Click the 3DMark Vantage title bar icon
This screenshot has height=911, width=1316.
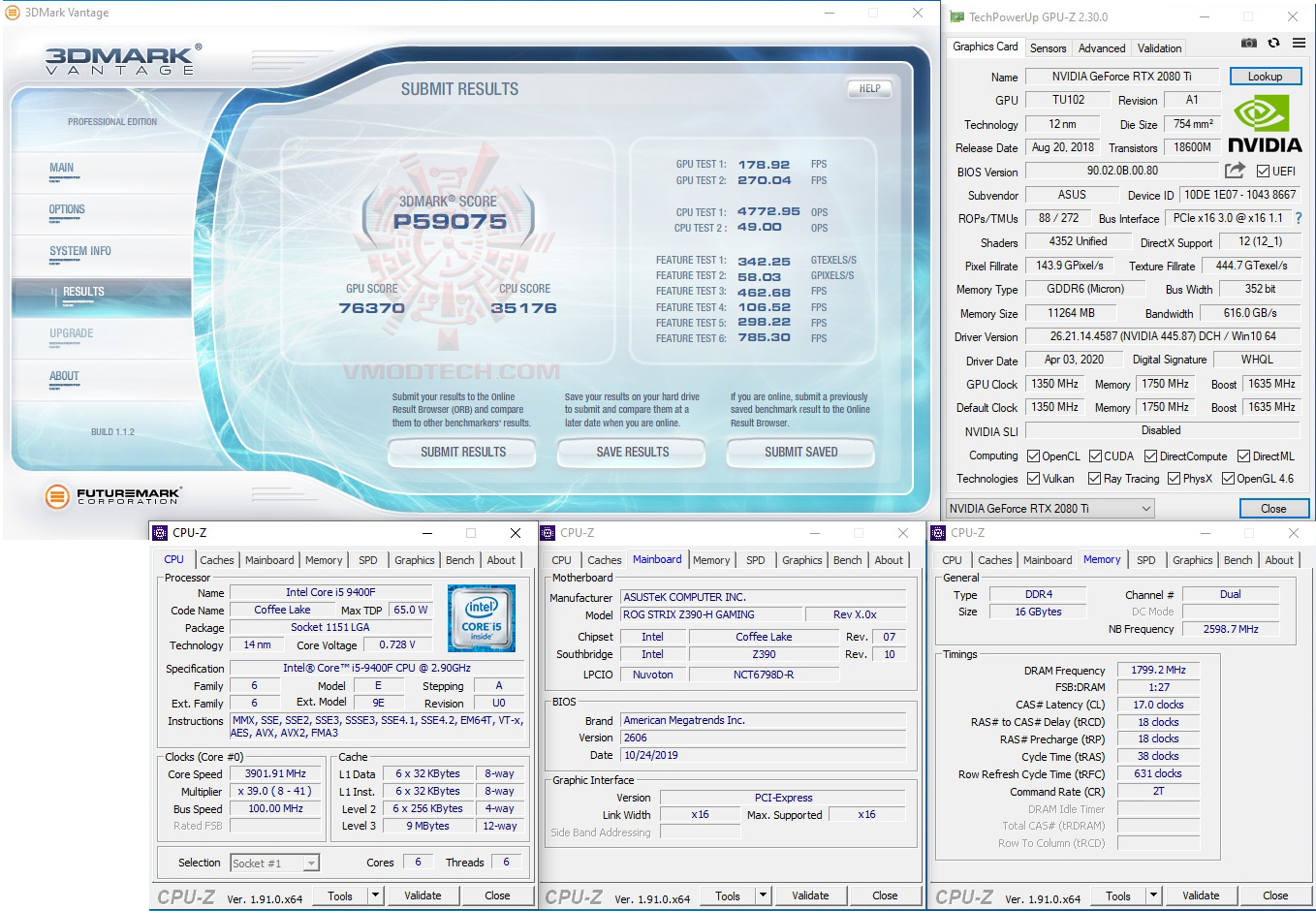tap(13, 13)
